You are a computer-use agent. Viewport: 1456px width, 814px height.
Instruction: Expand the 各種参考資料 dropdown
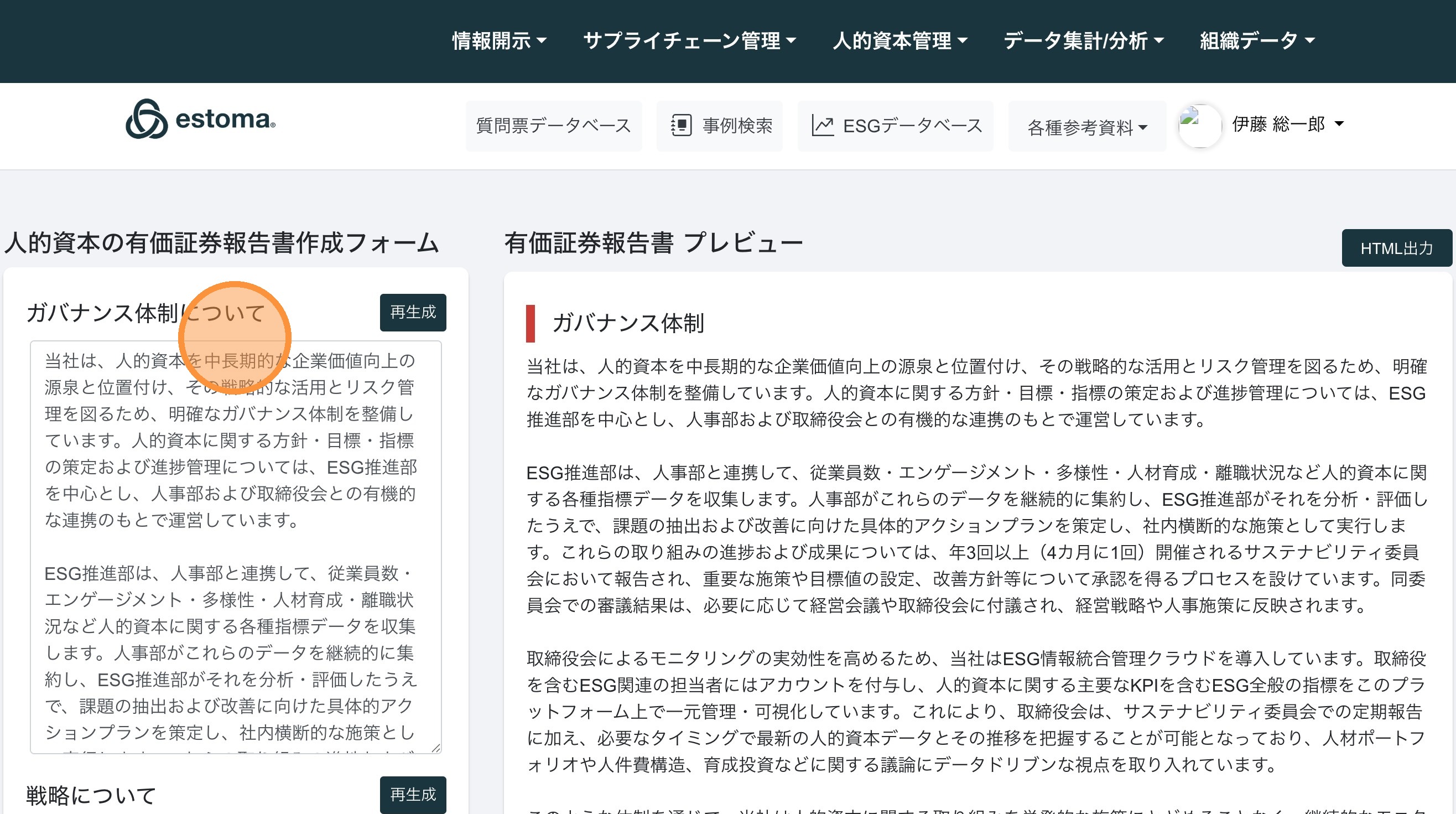click(1087, 127)
